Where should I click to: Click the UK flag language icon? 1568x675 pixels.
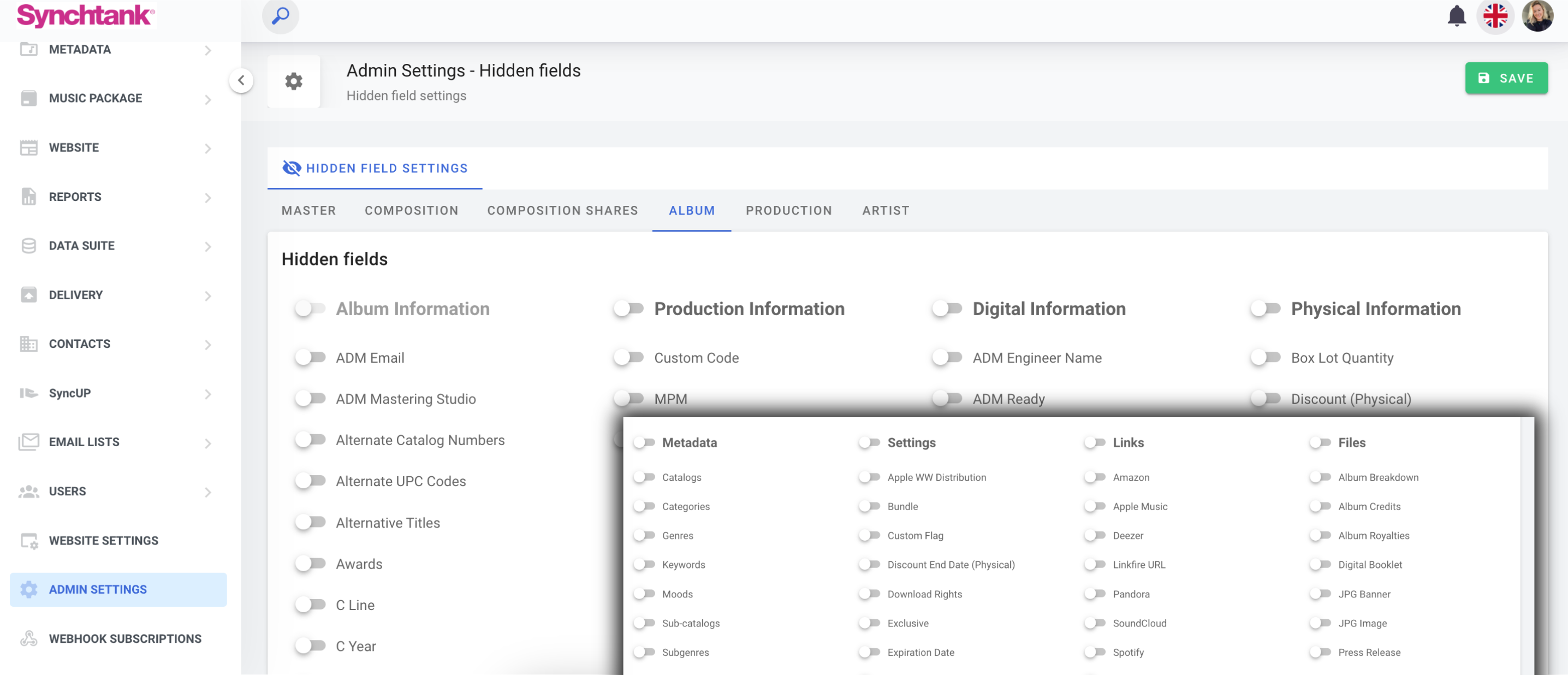(1494, 16)
